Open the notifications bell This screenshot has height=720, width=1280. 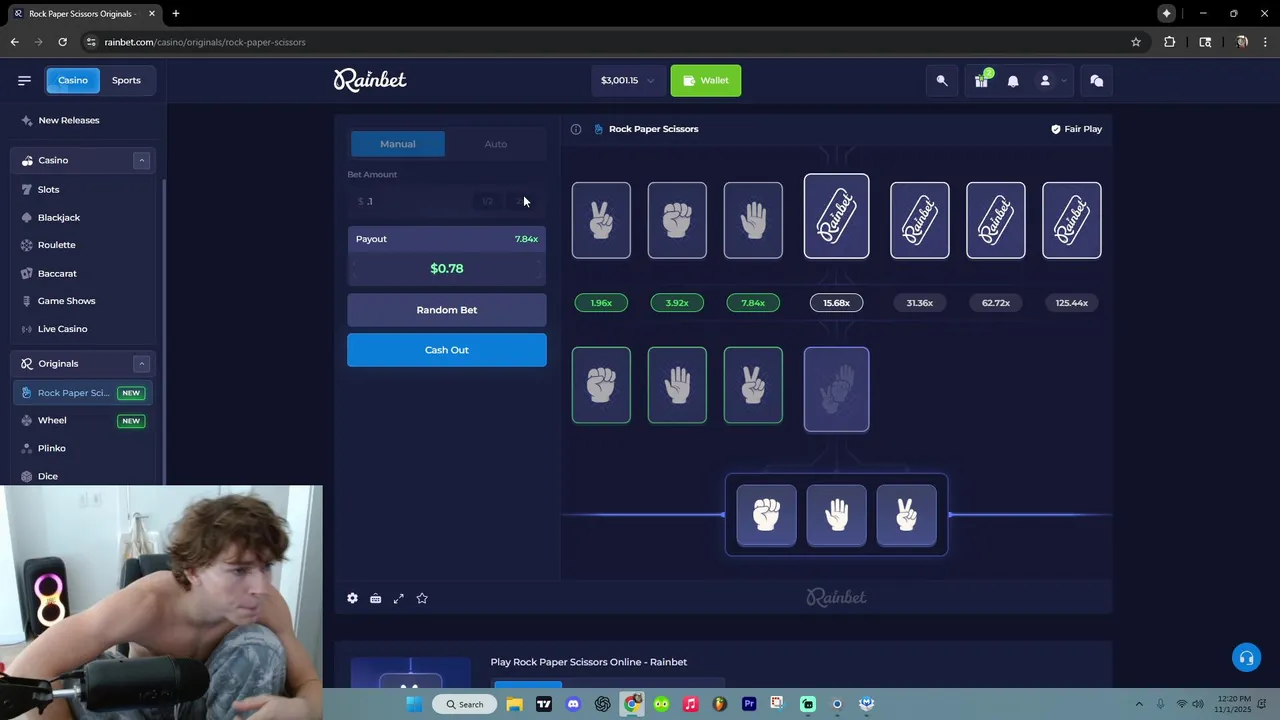[x=1013, y=81]
